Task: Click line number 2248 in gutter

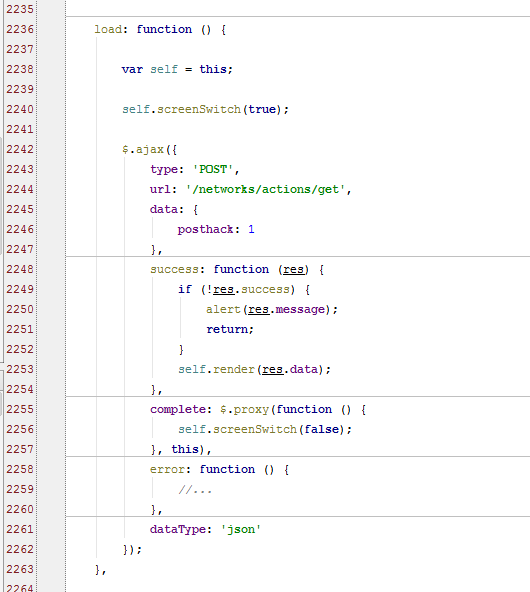Action: pos(20,270)
